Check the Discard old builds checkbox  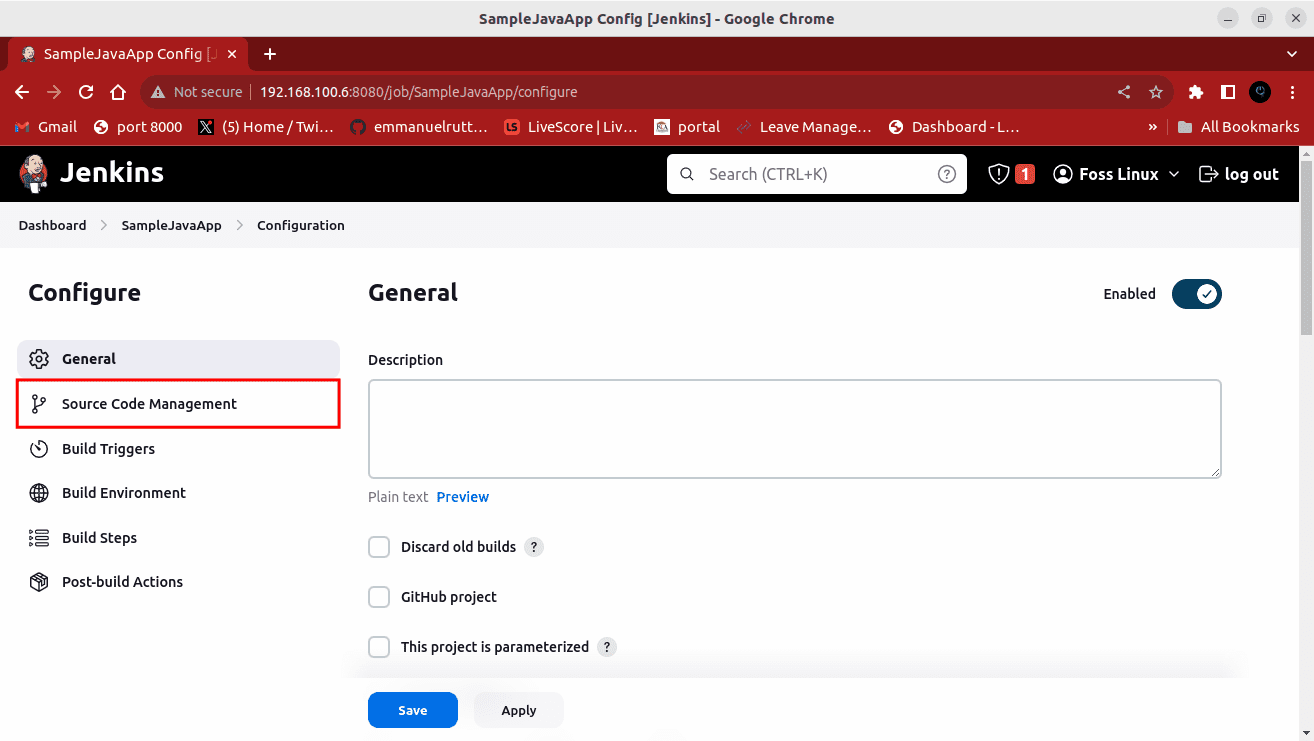point(379,547)
